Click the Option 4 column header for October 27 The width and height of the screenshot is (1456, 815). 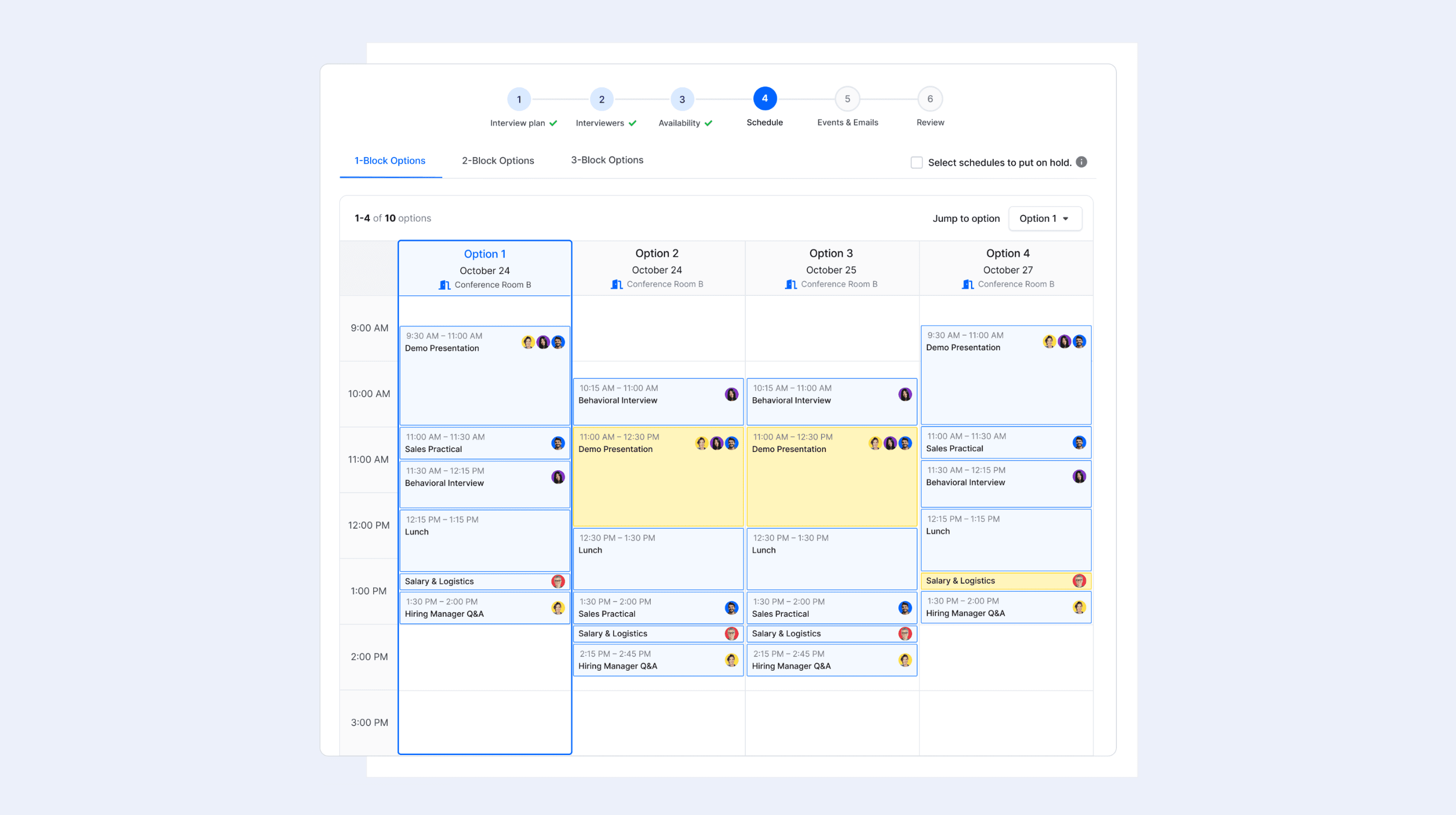coord(1007,253)
